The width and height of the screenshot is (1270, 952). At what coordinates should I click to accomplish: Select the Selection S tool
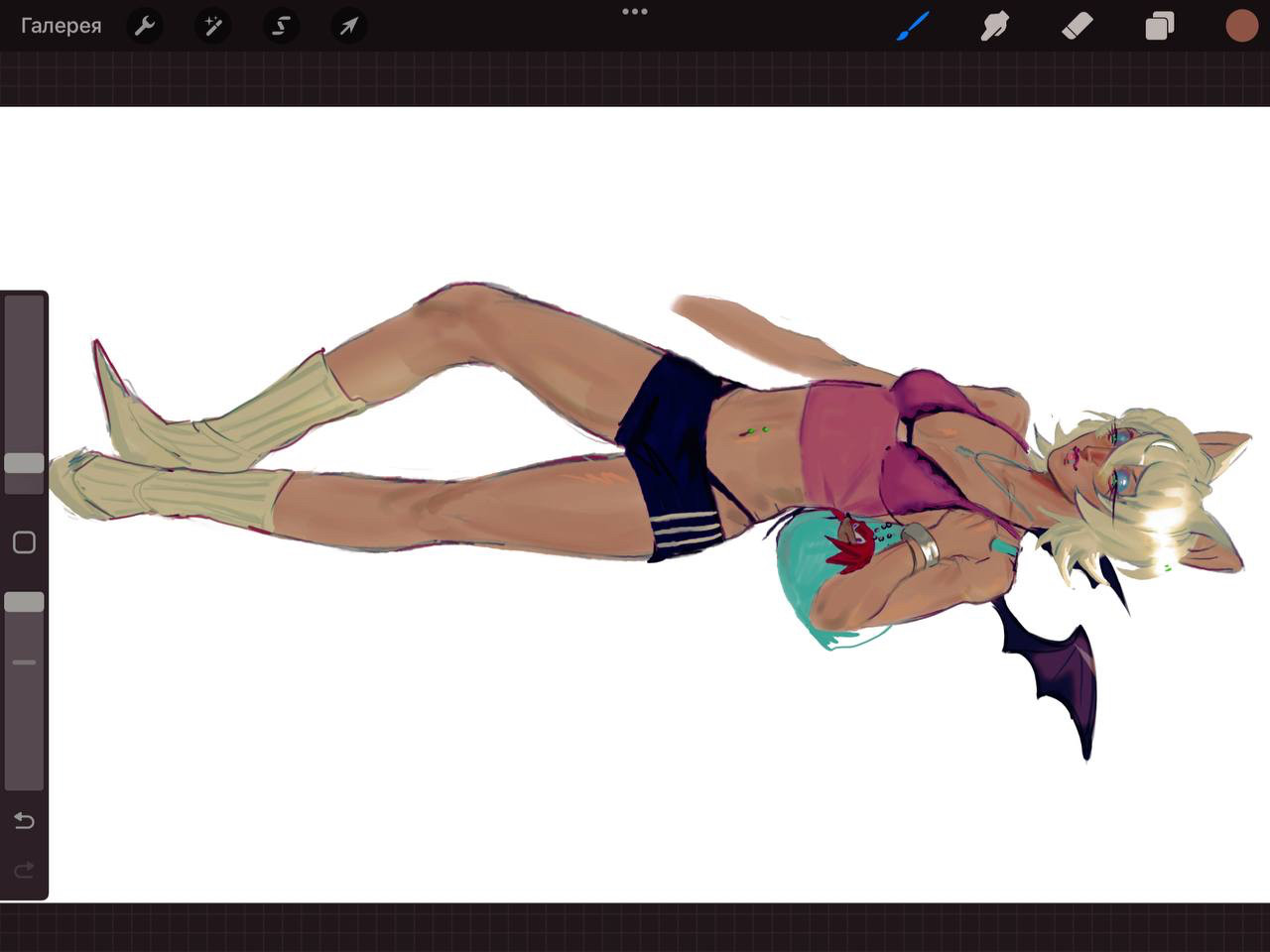pos(281,26)
